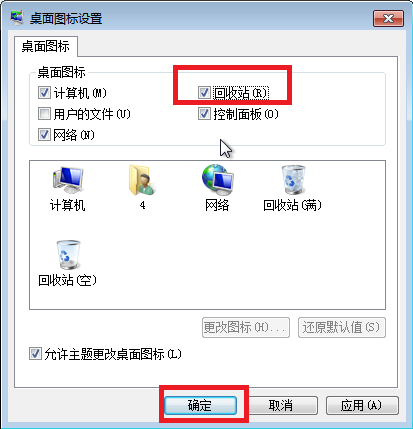Toggle the 回收站(R) checkbox
This screenshot has height=429, width=413.
click(x=204, y=93)
